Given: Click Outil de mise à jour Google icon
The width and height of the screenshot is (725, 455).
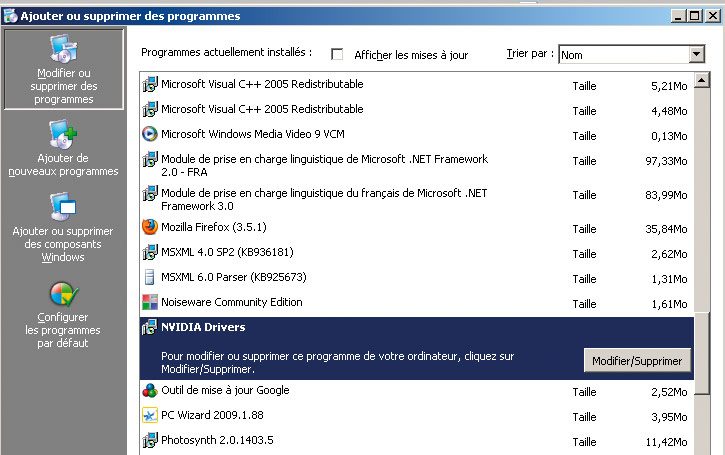Looking at the screenshot, I should tap(150, 390).
